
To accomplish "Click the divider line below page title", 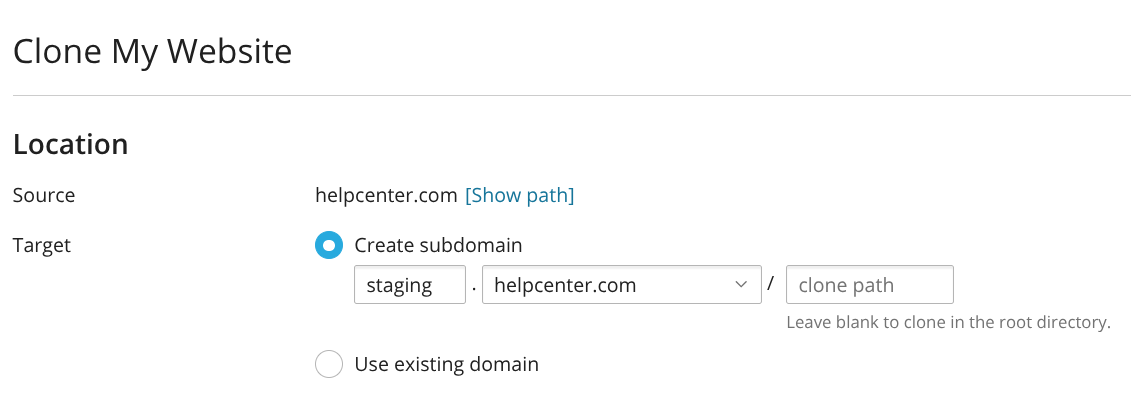I will [572, 95].
